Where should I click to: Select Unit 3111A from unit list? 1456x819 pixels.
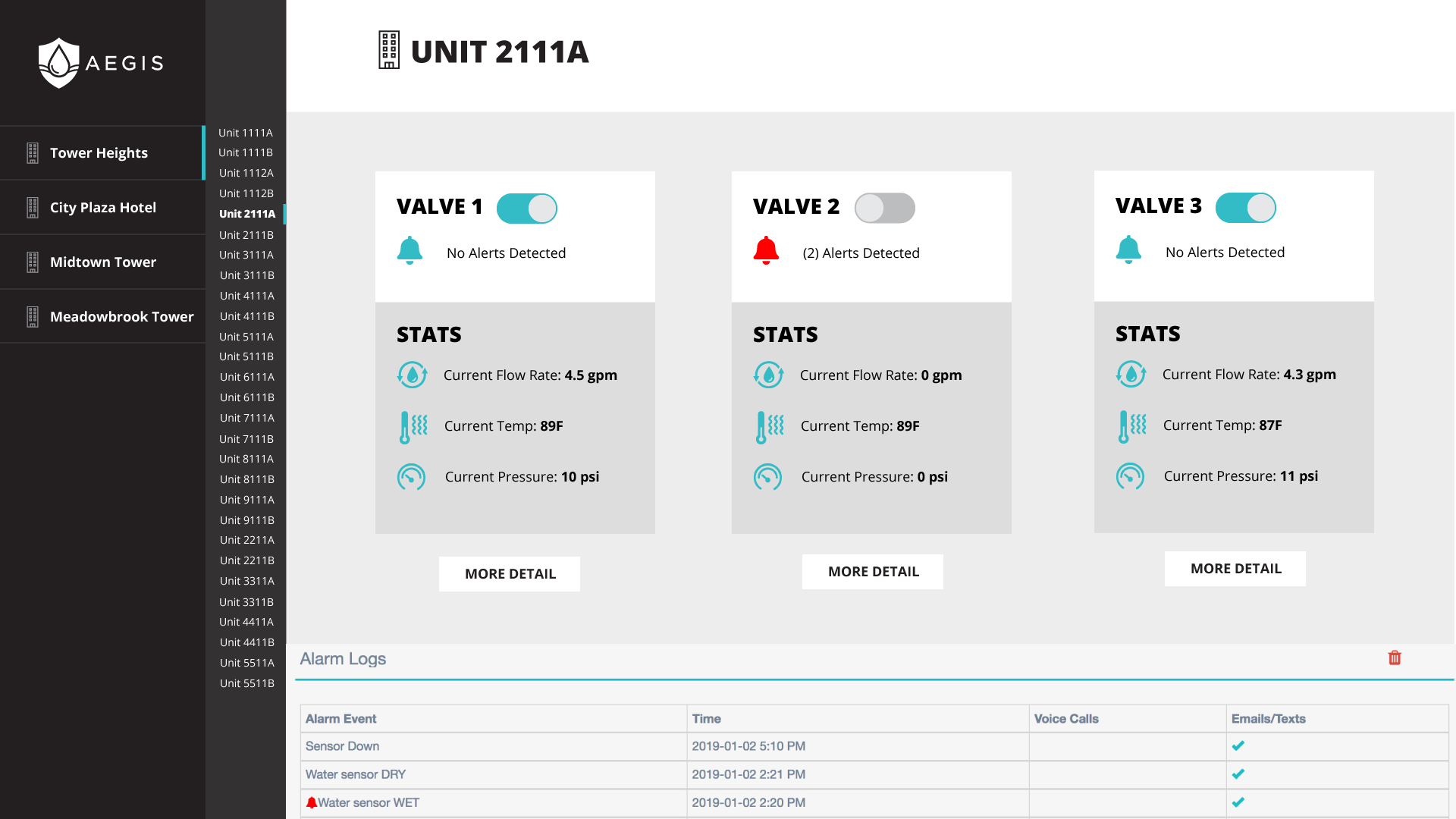246,255
